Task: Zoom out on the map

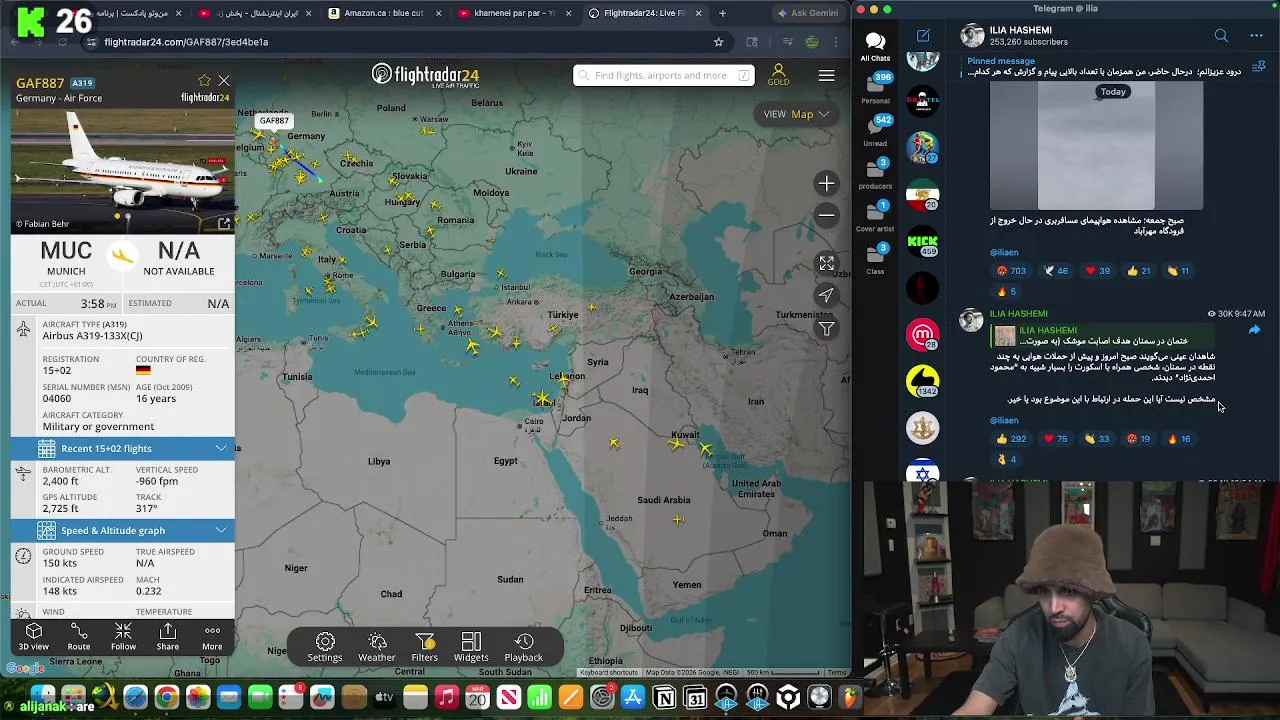Action: (826, 215)
